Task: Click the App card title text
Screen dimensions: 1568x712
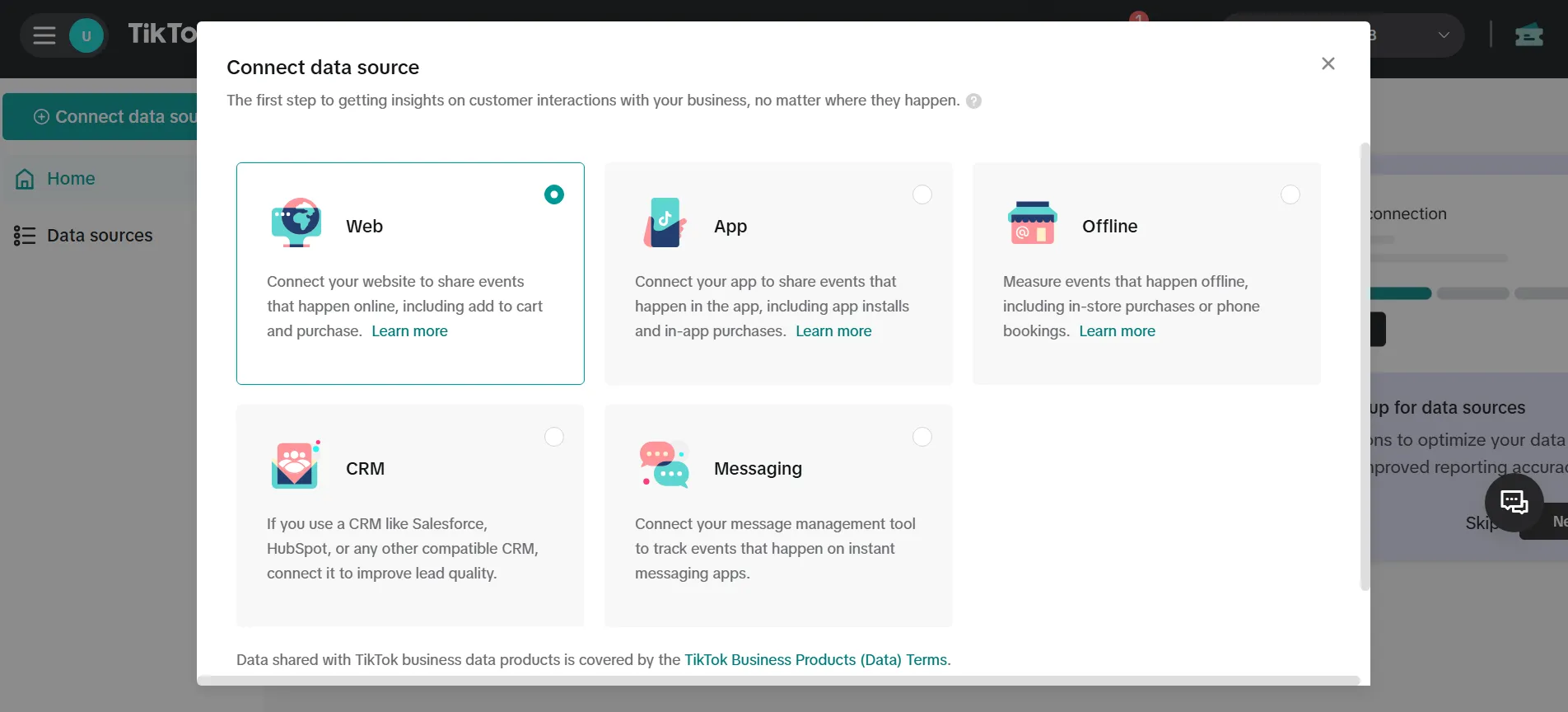Action: pos(730,227)
